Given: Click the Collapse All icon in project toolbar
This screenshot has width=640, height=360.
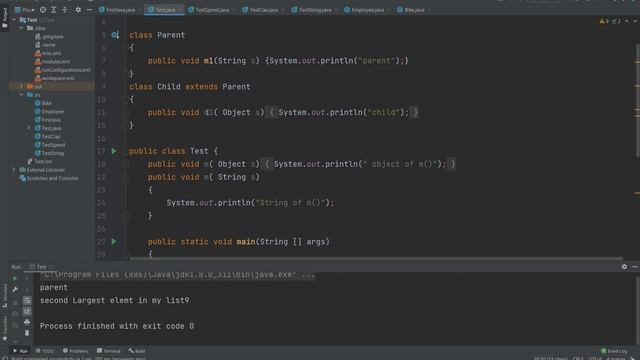Looking at the screenshot, I should point(64,10).
